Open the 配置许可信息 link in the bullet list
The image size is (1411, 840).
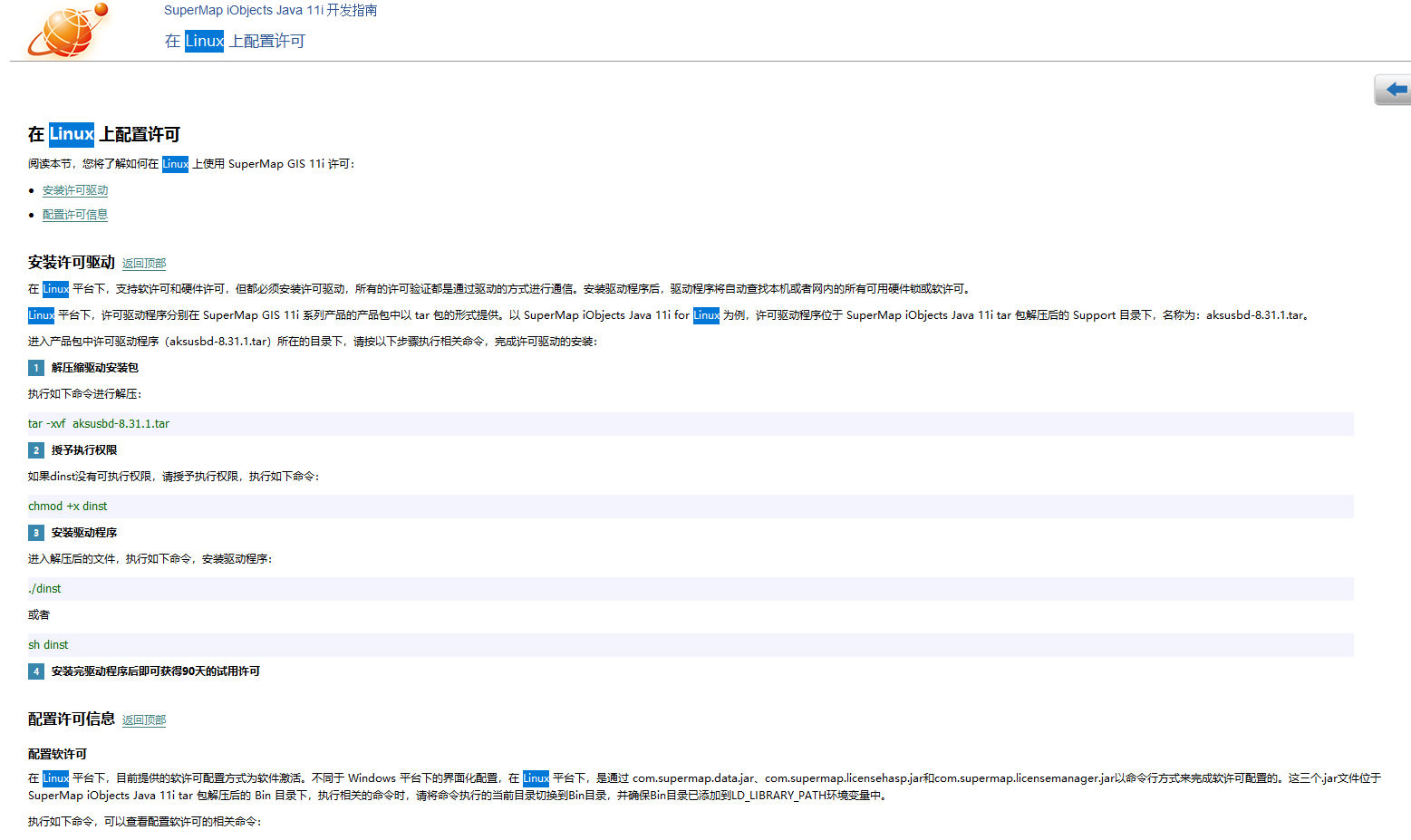click(x=75, y=215)
